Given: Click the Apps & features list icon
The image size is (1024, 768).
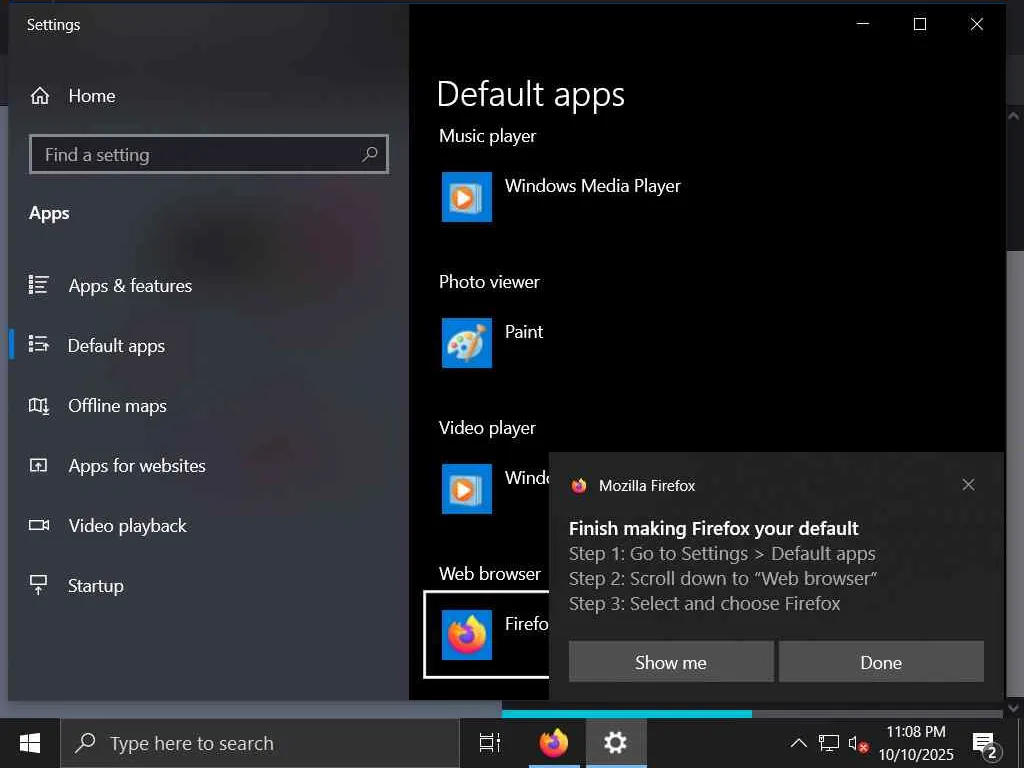Looking at the screenshot, I should coord(39,285).
